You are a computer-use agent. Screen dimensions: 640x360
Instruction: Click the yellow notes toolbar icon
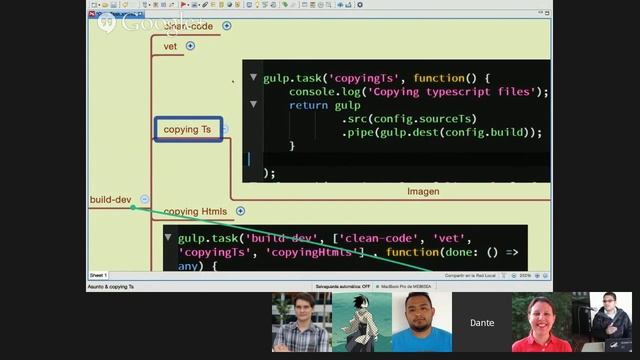[x=222, y=5]
